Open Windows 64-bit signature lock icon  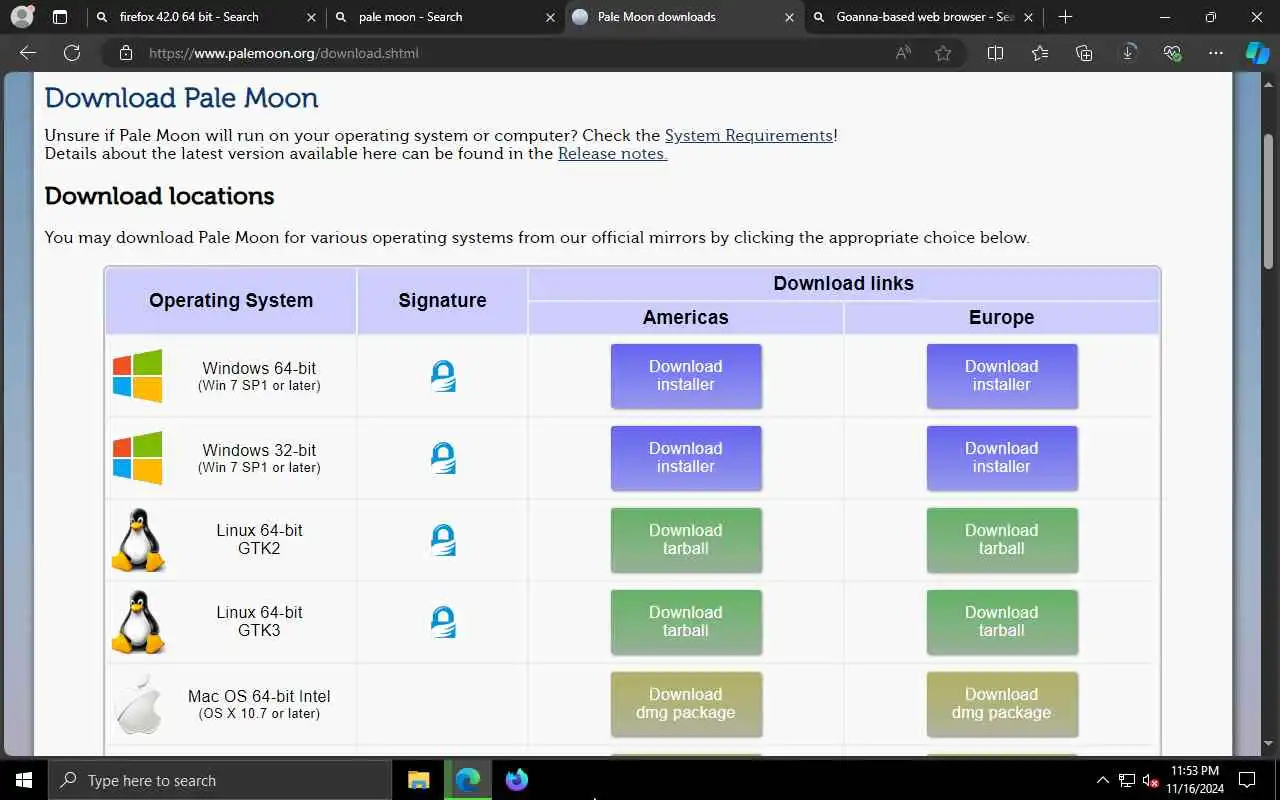pos(442,376)
